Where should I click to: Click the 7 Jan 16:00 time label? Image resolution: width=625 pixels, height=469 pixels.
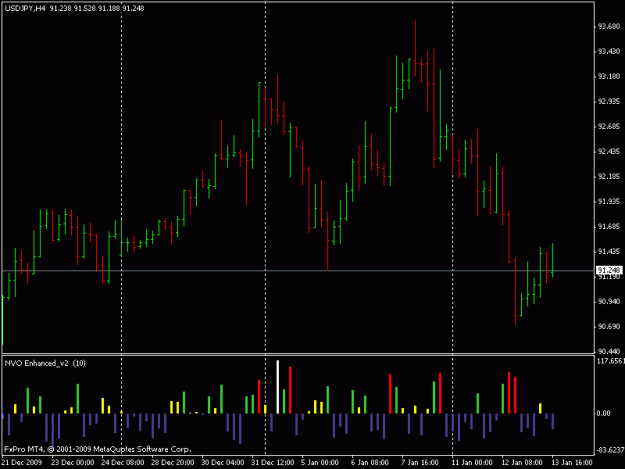[x=420, y=463]
